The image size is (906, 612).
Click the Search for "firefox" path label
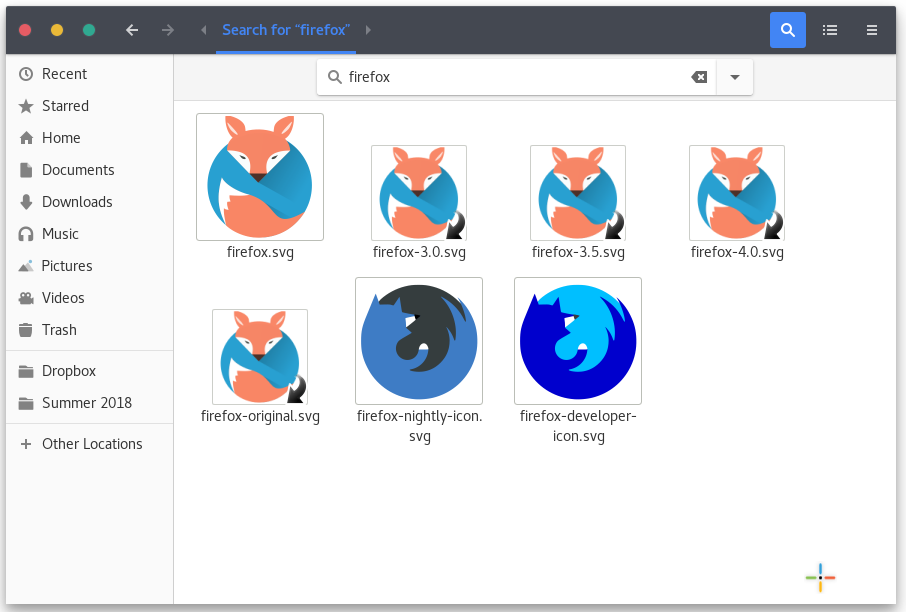286,30
